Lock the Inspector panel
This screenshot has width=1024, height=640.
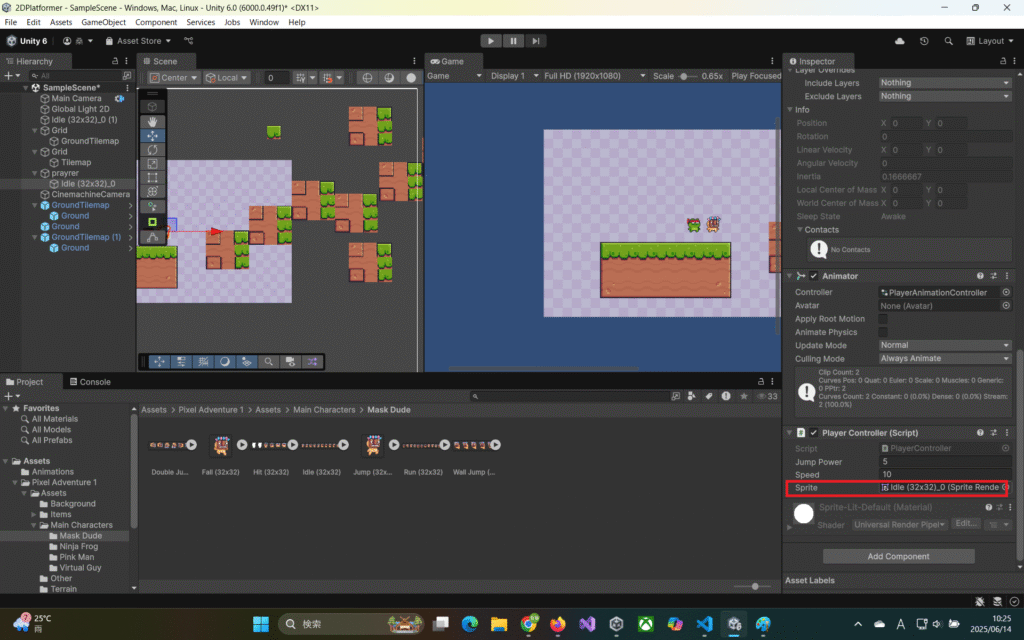1003,61
